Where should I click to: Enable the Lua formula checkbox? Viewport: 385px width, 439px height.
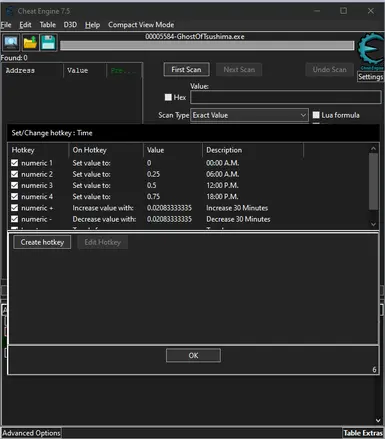click(x=316, y=115)
